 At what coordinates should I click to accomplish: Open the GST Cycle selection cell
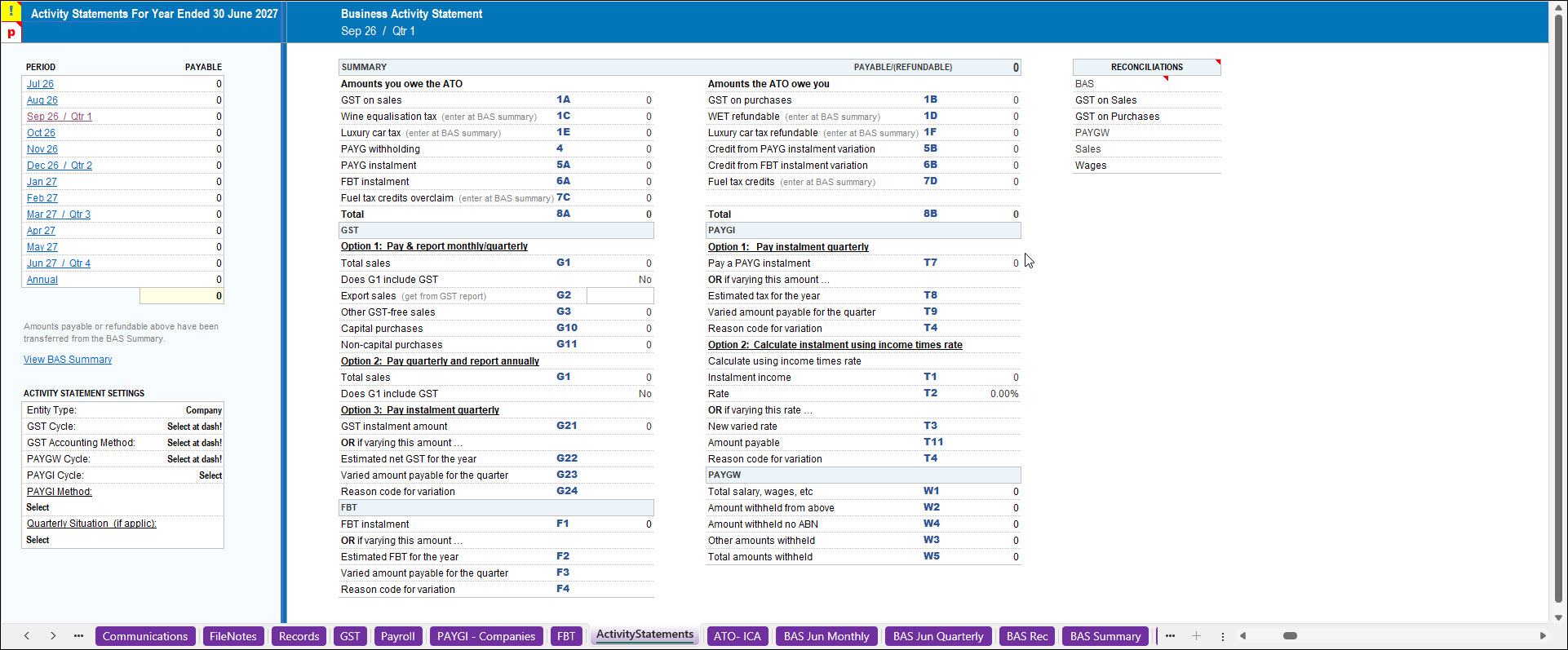coord(194,427)
